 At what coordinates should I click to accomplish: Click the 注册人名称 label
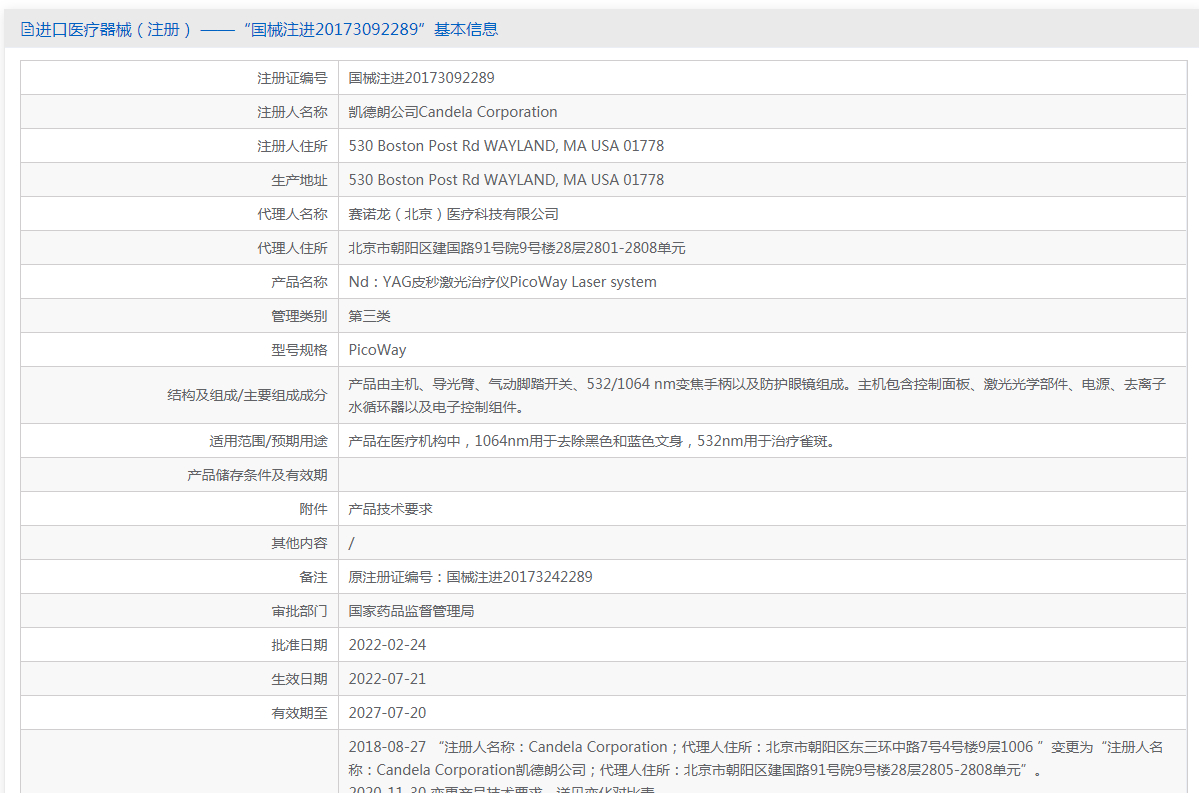(292, 112)
